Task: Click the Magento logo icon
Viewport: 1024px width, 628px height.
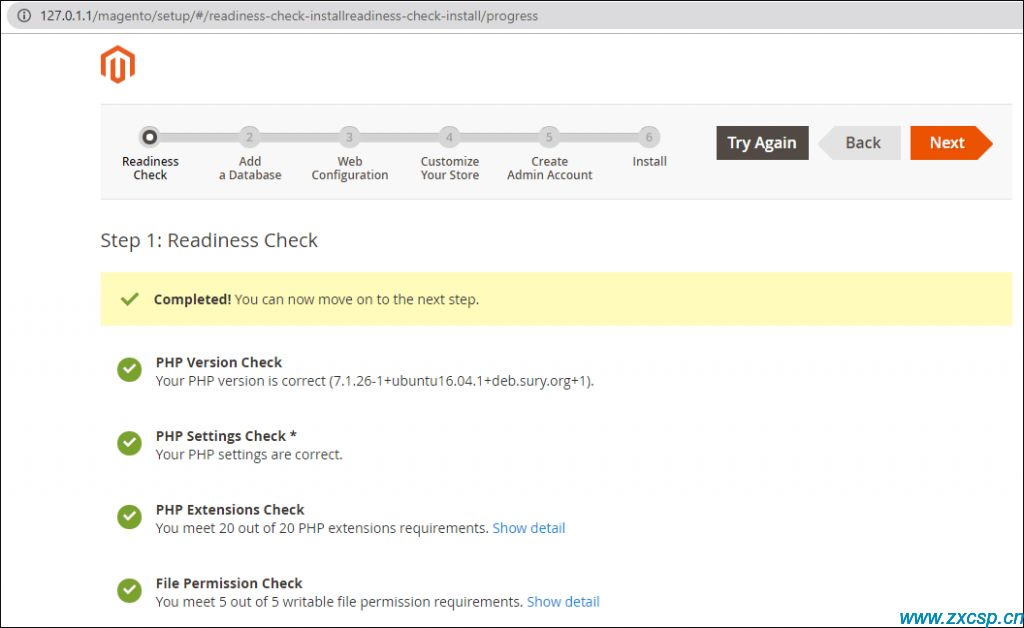Action: tap(118, 65)
